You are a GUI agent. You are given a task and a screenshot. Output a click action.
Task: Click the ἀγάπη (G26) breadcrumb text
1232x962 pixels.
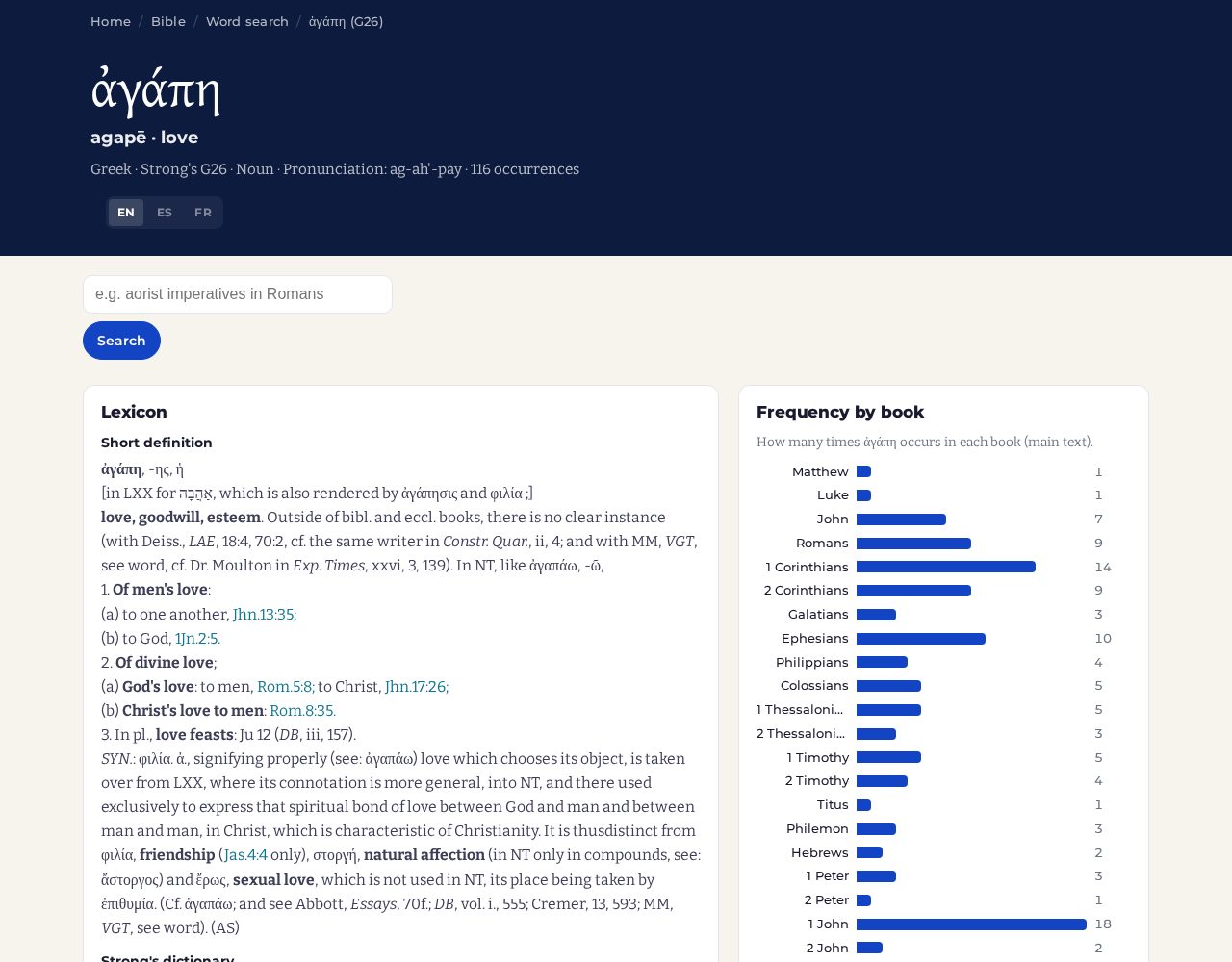point(346,21)
